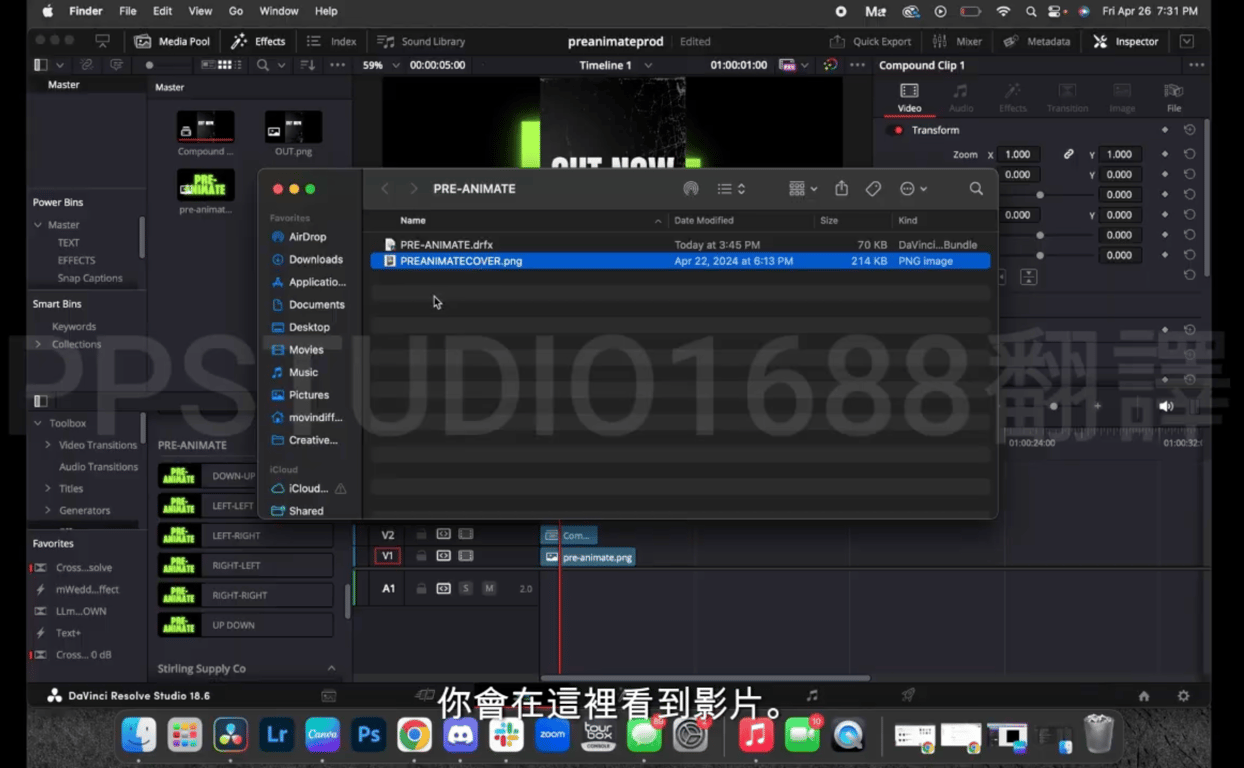Edit the Zoom Y value field
Viewport: 1244px width, 768px height.
[1119, 154]
